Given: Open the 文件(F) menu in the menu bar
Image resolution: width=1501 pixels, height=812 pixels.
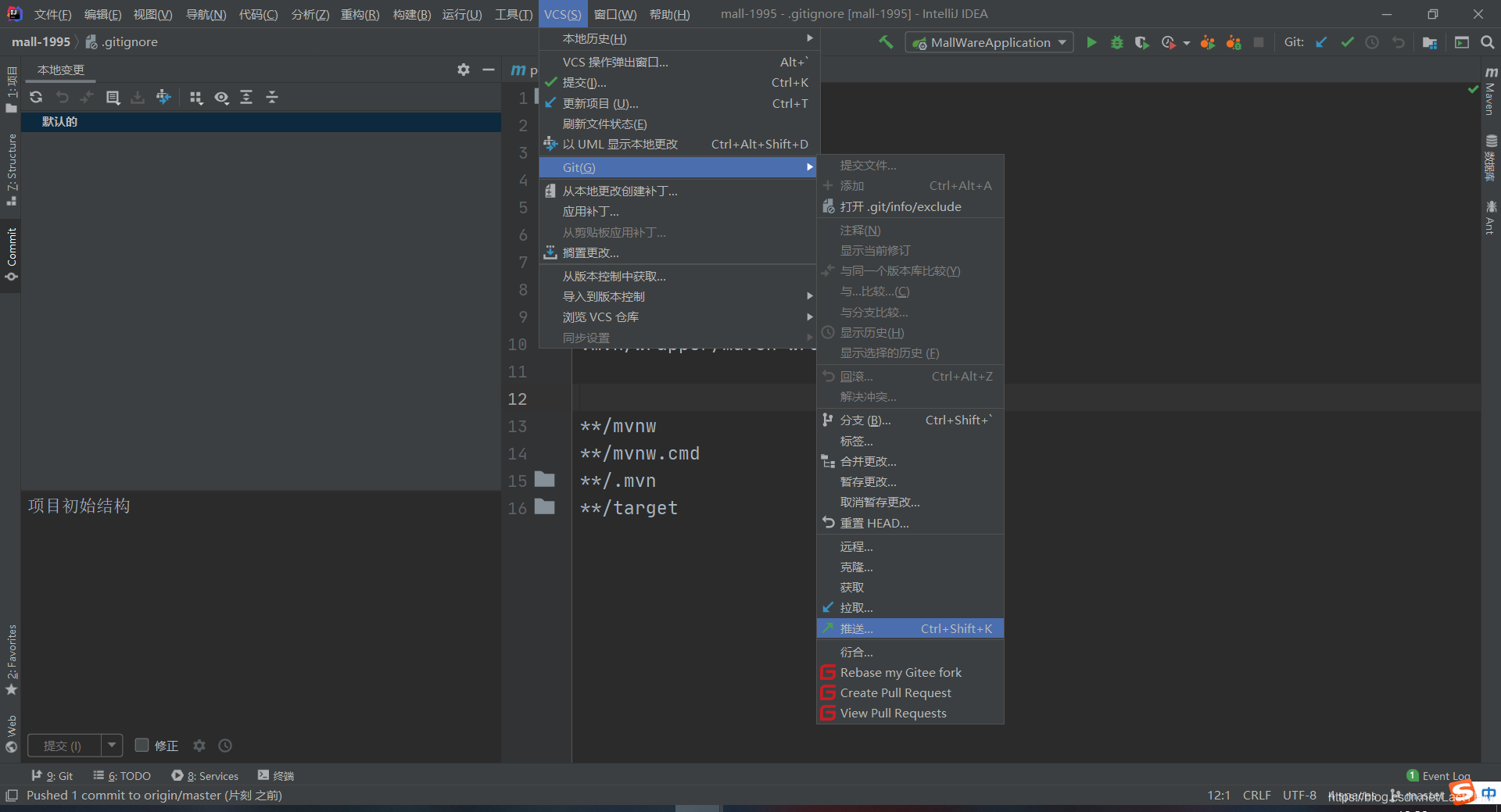Looking at the screenshot, I should (52, 14).
